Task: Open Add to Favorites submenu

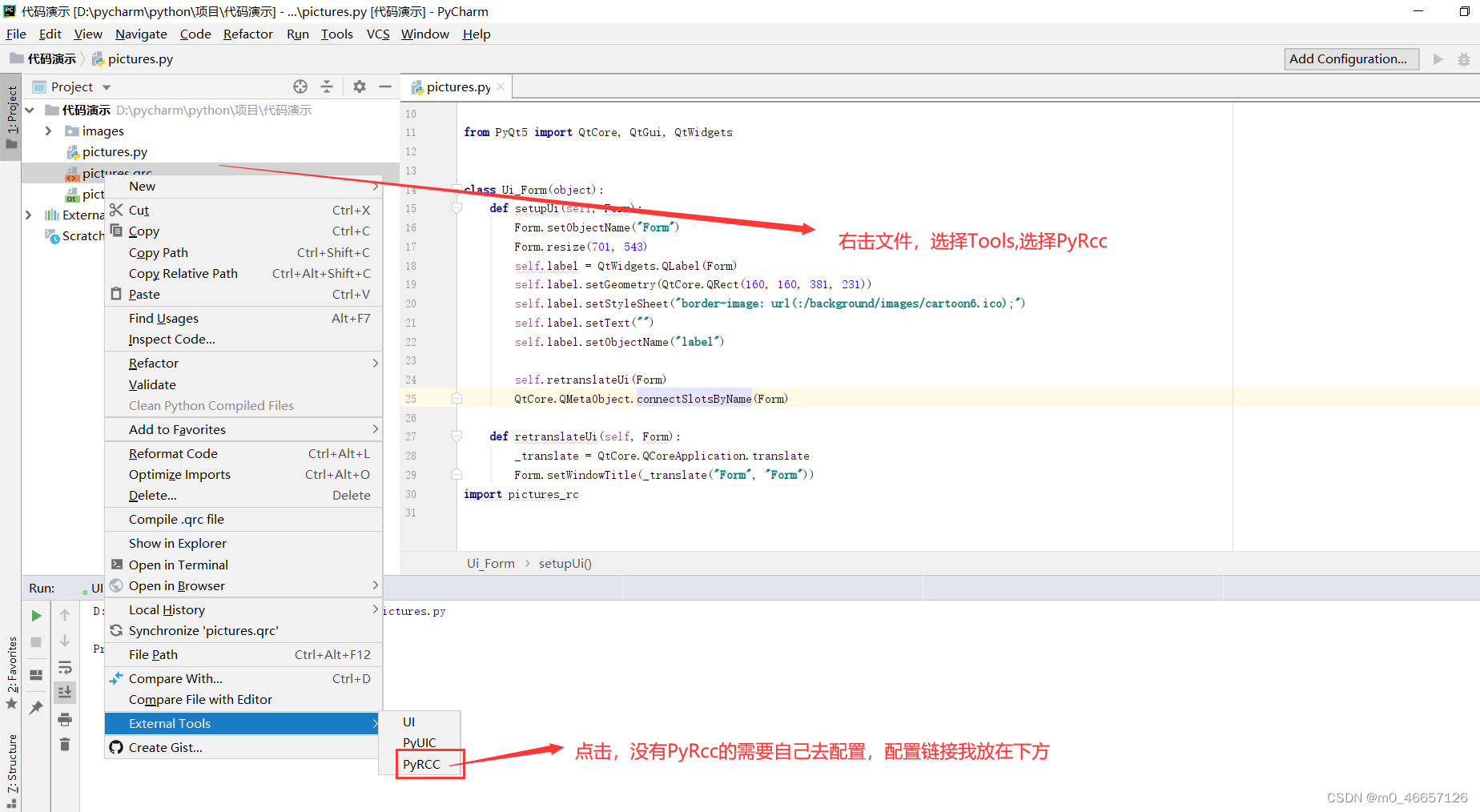Action: pyautogui.click(x=243, y=429)
